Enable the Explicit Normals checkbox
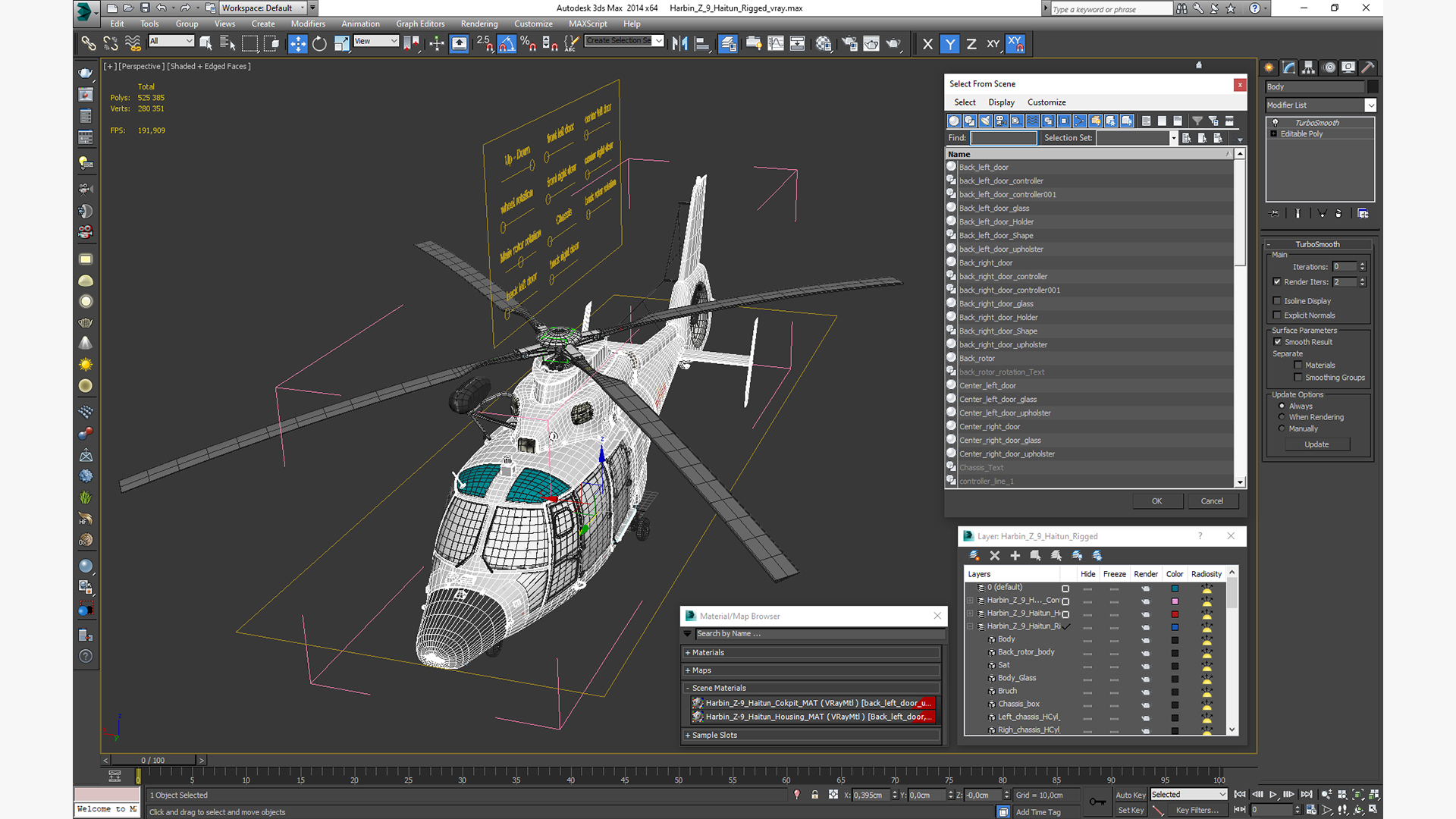The image size is (1456, 819). coord(1277,315)
